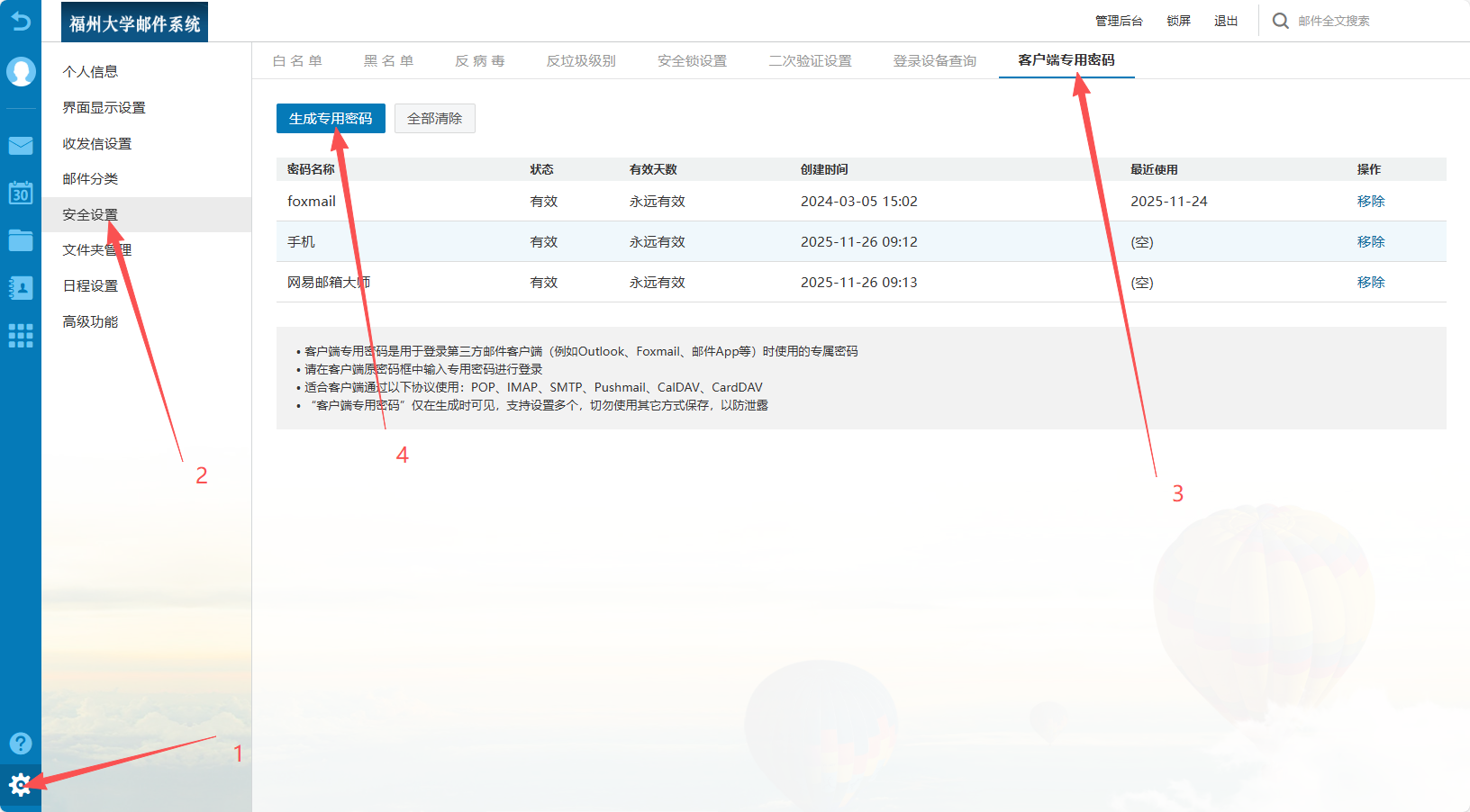
Task: Open the calendar icon in sidebar
Action: pyautogui.click(x=21, y=193)
